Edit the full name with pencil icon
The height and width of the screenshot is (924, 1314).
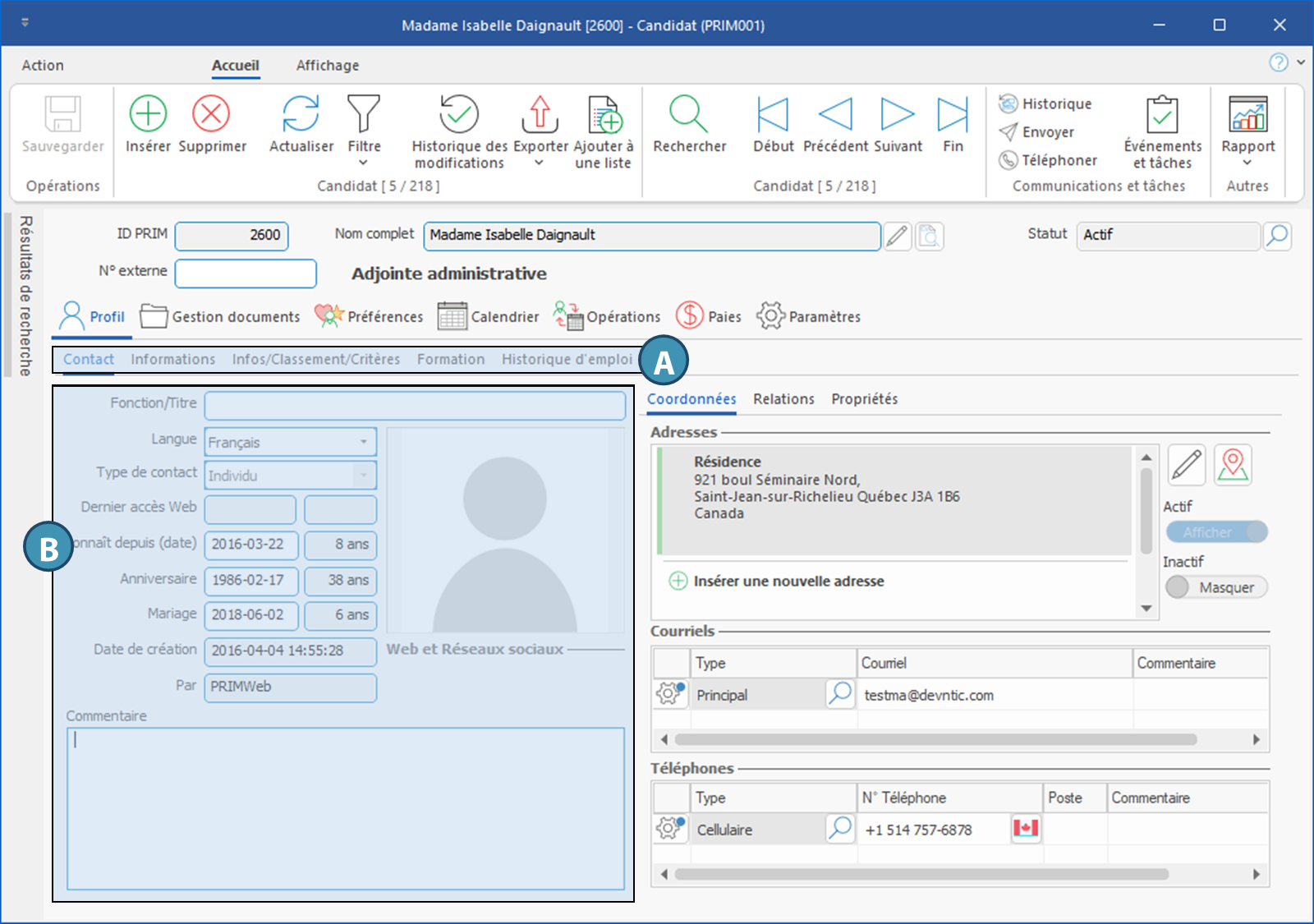pos(897,237)
